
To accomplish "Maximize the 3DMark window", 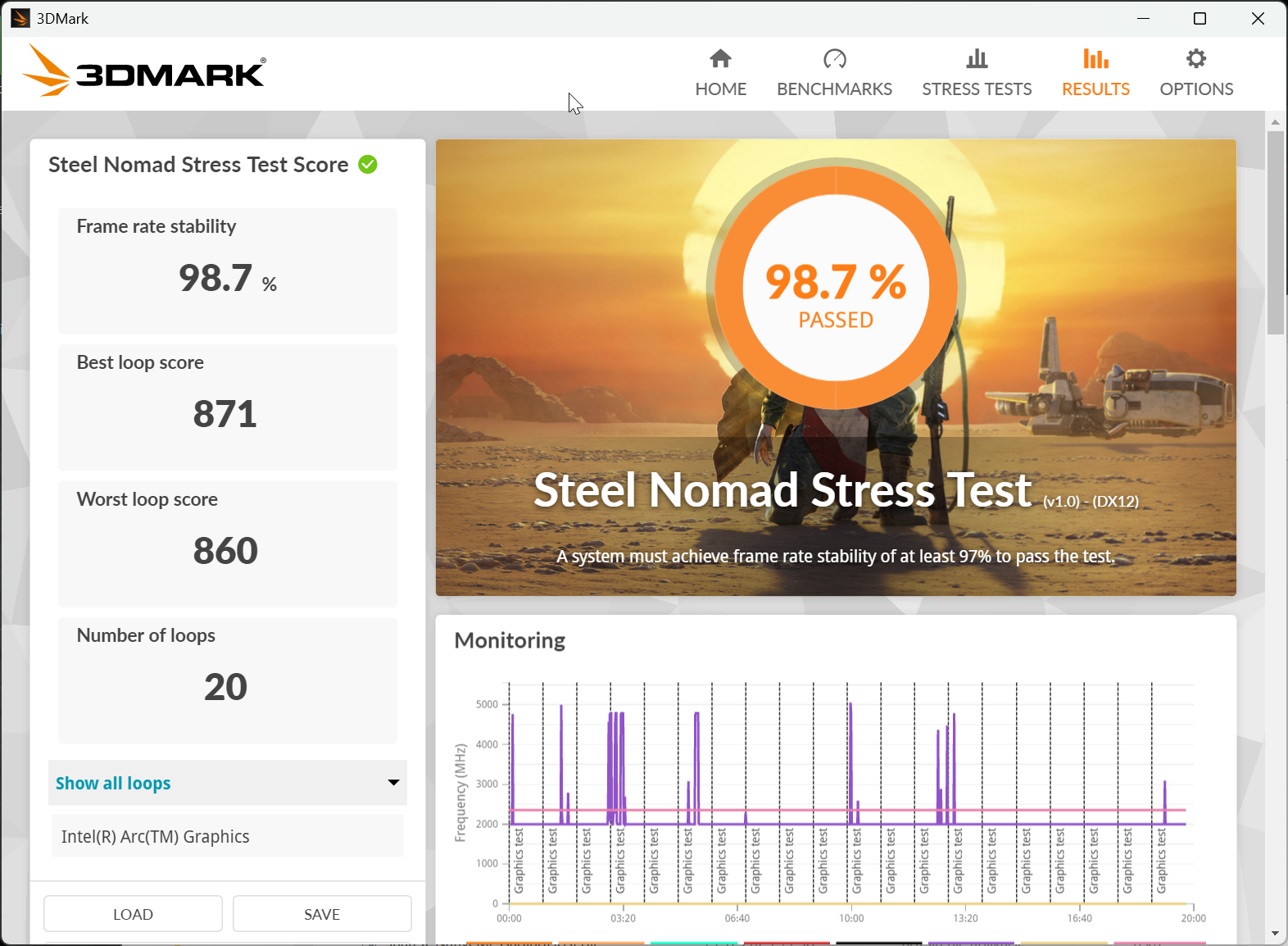I will click(1200, 18).
